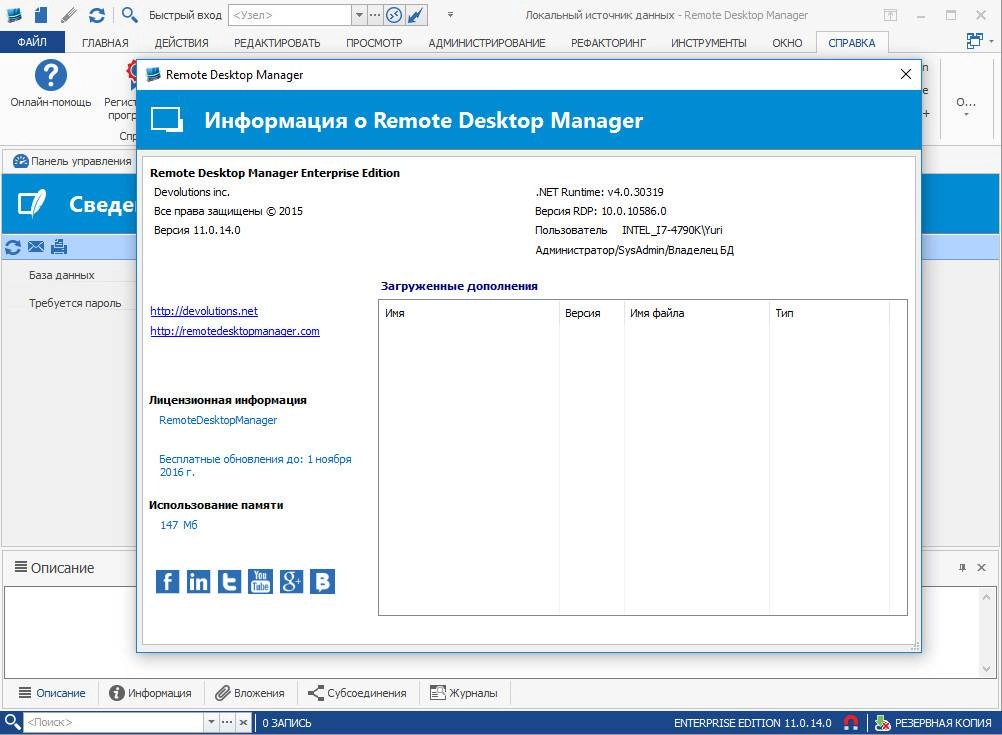Click ENTERPRISE EDITION 11.0.14.0 status text

(752, 723)
